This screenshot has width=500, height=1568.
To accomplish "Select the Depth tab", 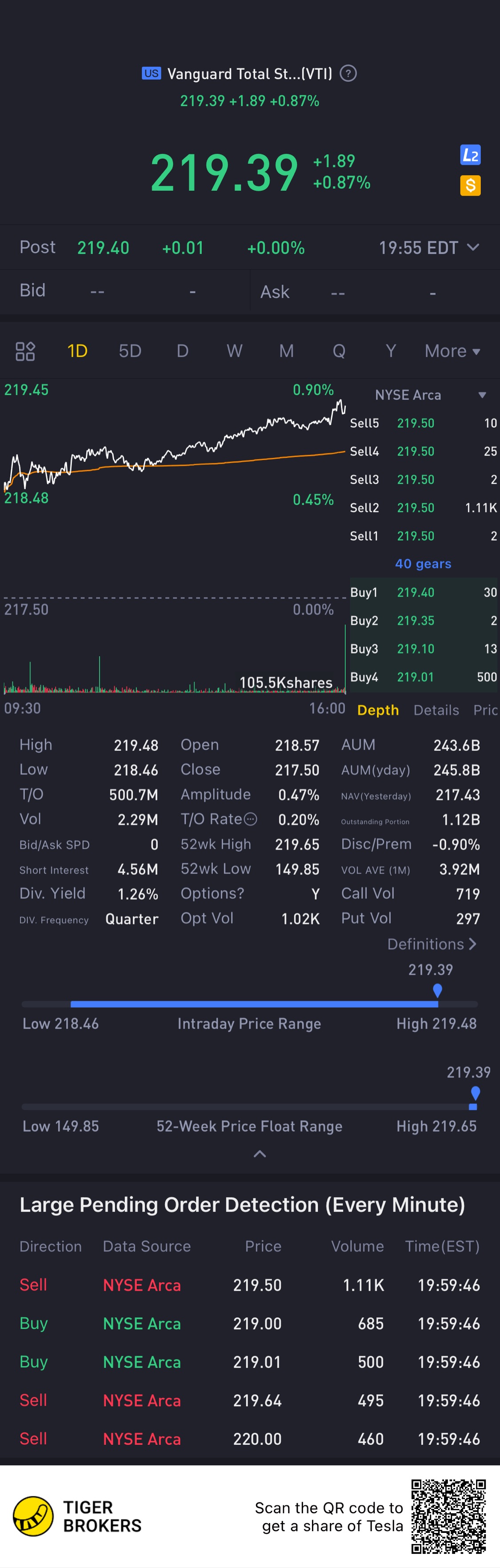I will 378,710.
